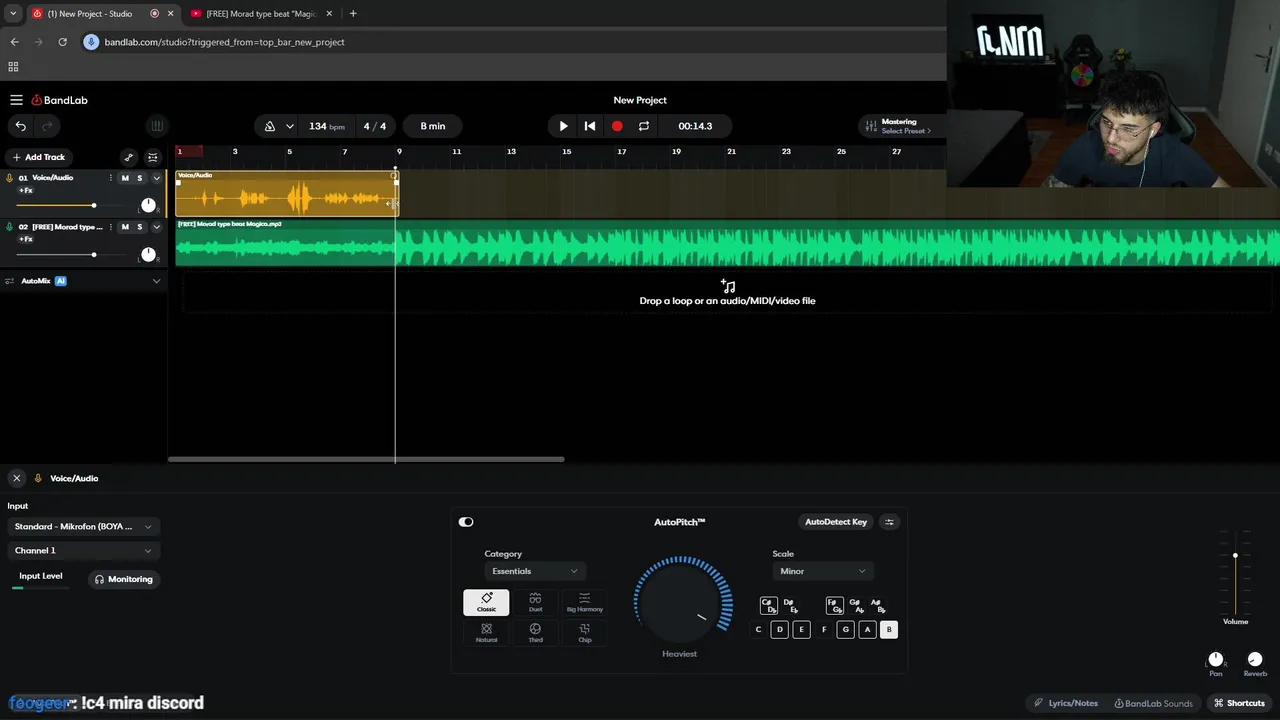Open the Channel 1 dropdown
Viewport: 1280px width, 720px height.
click(x=83, y=550)
